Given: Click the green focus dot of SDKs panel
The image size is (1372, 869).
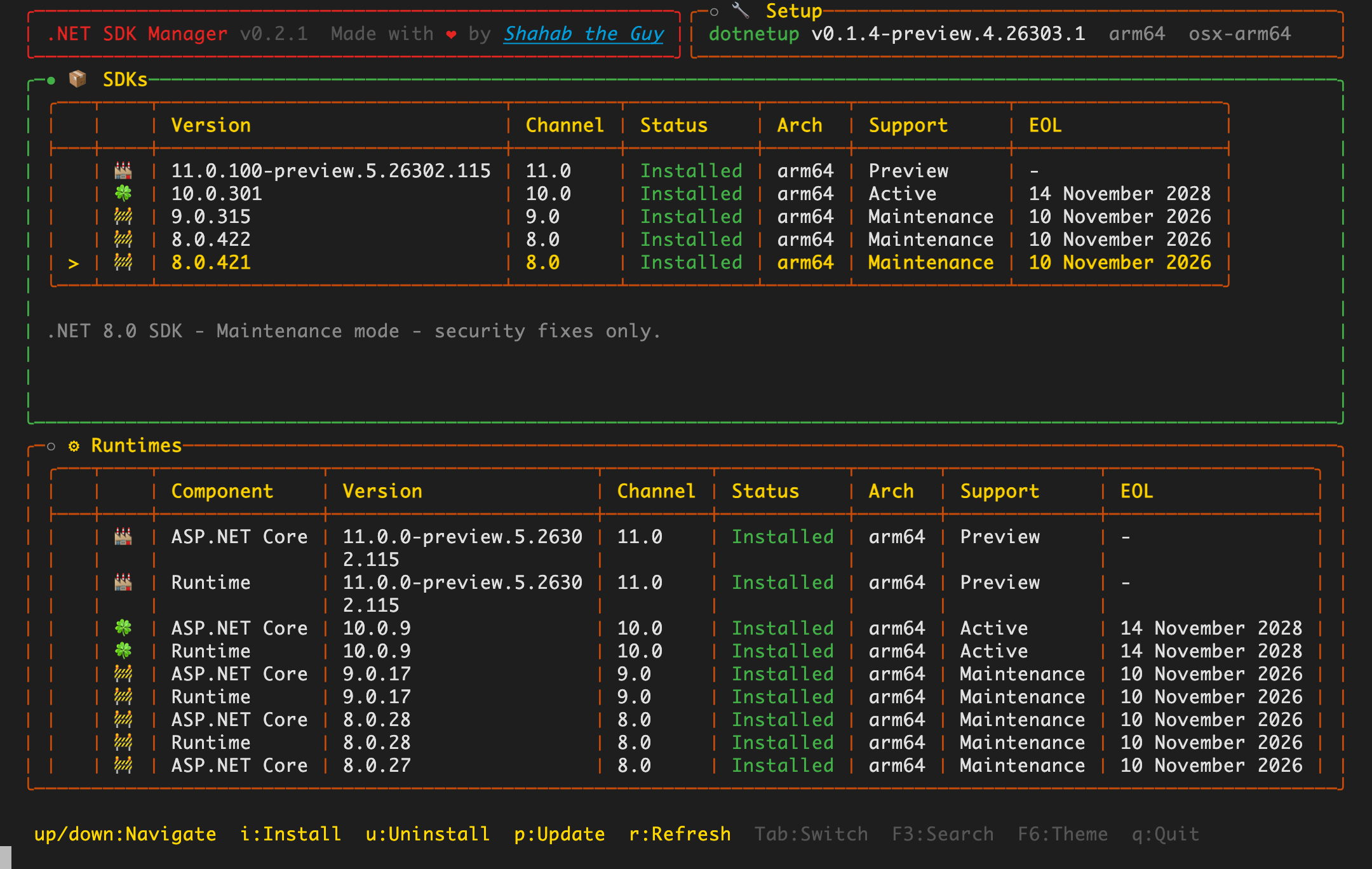Looking at the screenshot, I should tap(51, 80).
